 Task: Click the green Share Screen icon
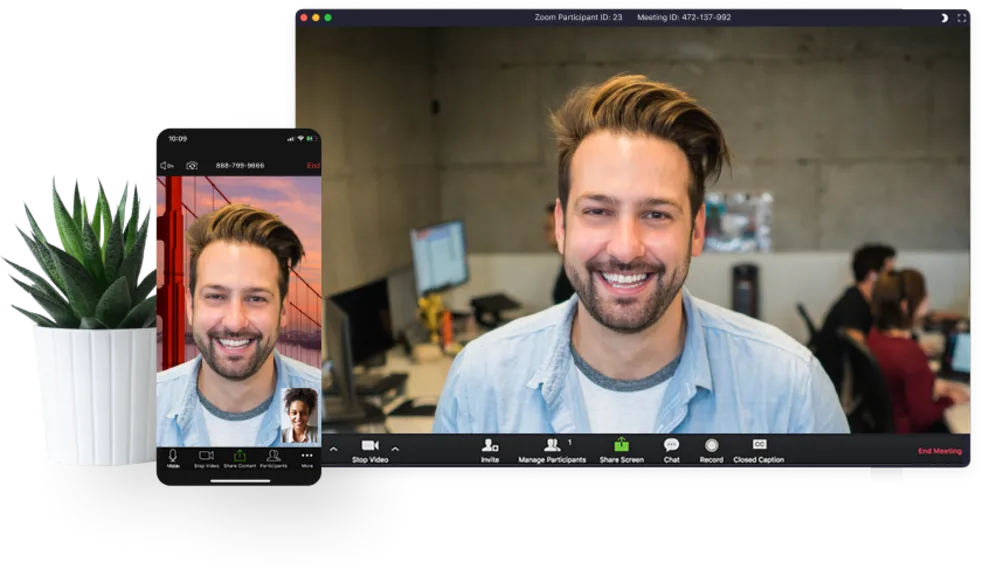point(621,446)
